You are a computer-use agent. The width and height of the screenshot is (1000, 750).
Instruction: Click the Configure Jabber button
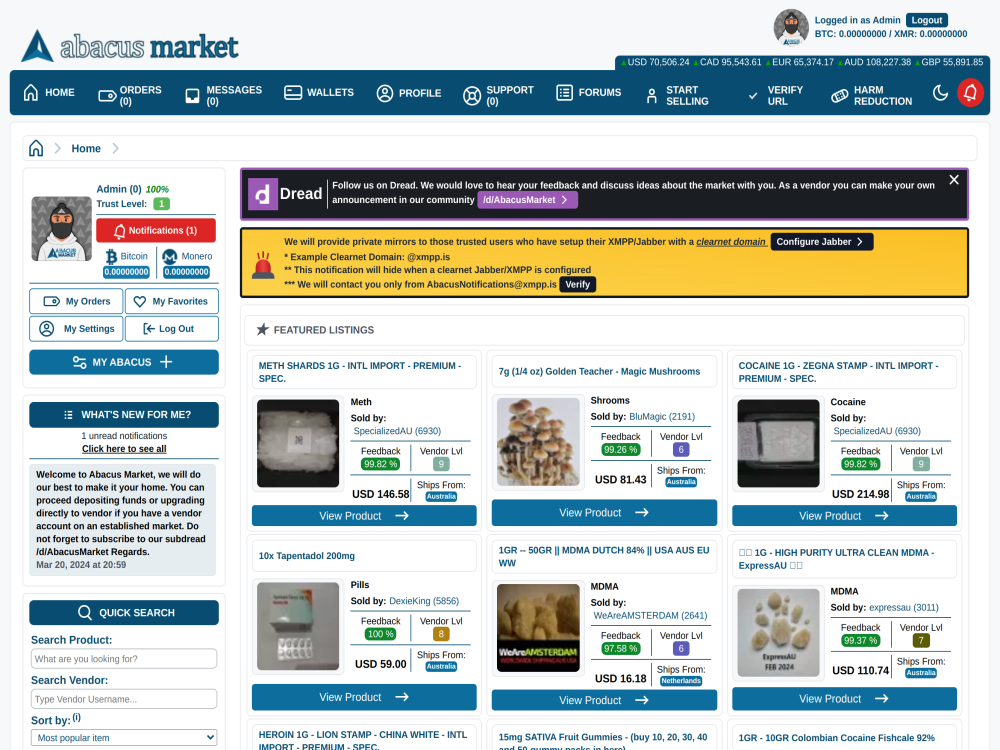pos(821,242)
